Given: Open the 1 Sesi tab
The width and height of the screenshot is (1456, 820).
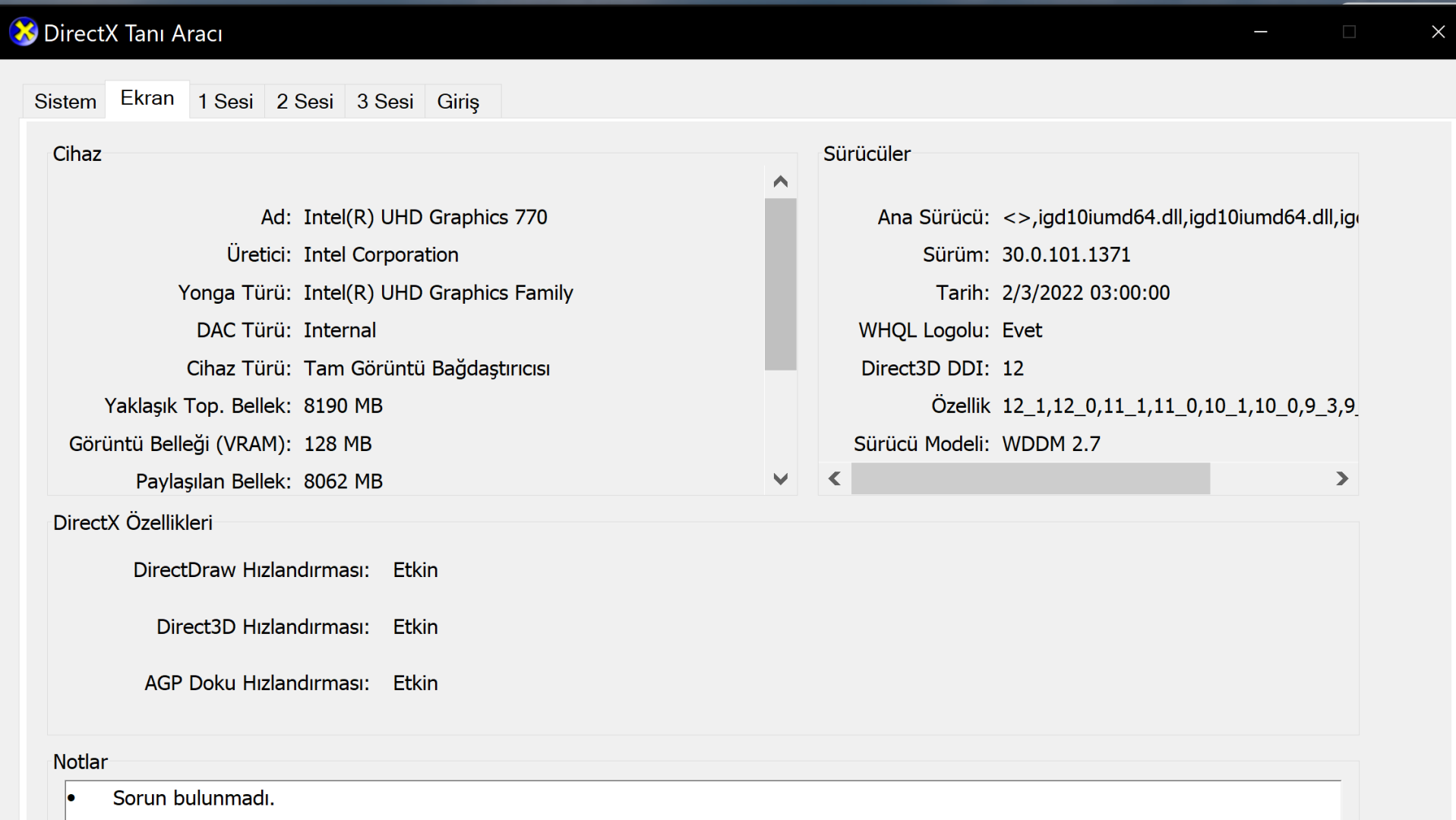Looking at the screenshot, I should coord(226,102).
